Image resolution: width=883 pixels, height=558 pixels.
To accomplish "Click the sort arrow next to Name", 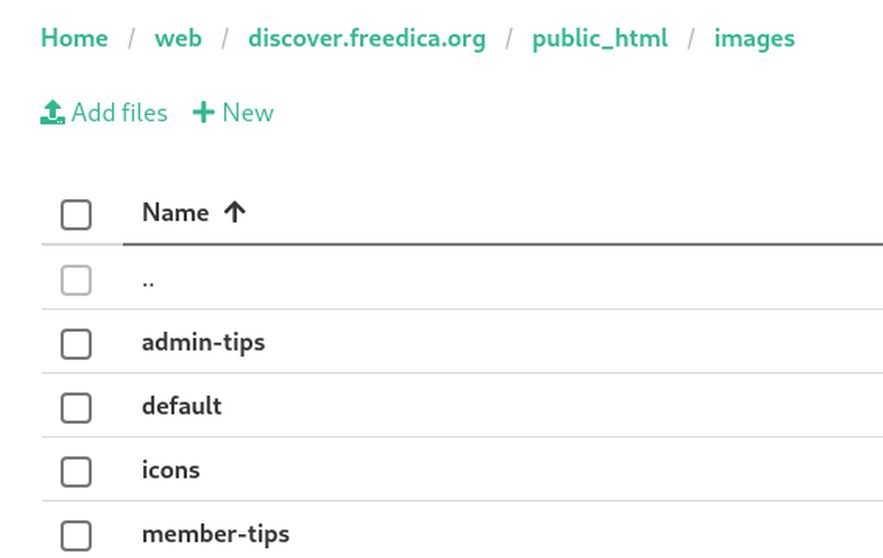I will [x=235, y=212].
